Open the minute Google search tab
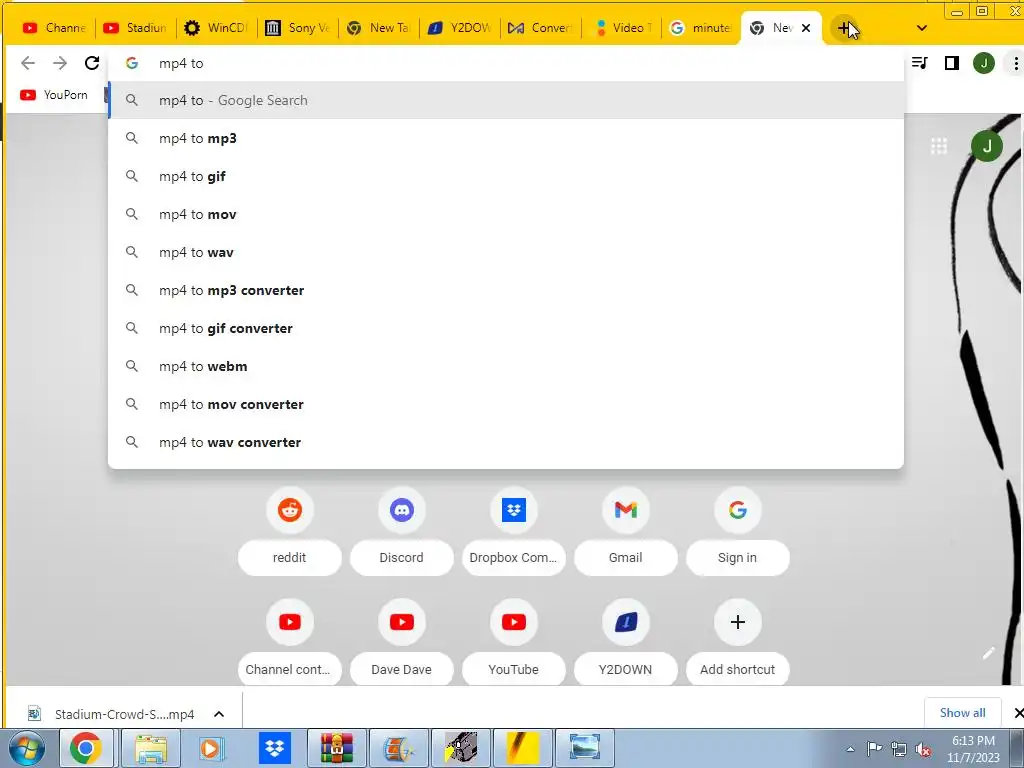Image resolution: width=1024 pixels, height=768 pixels. (x=701, y=28)
